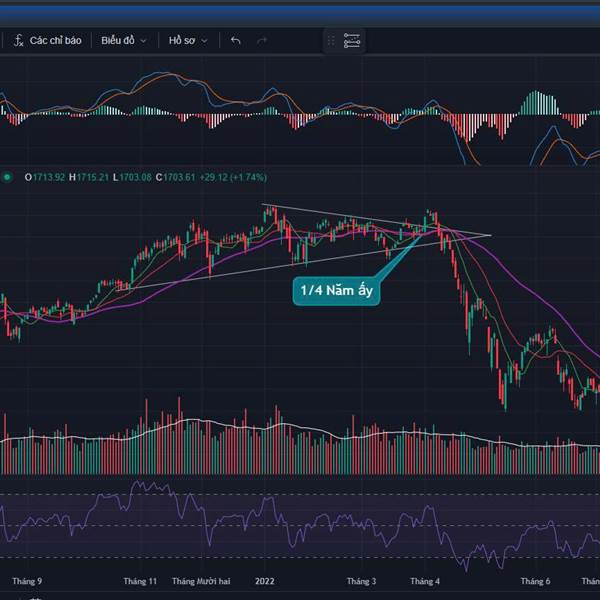The height and width of the screenshot is (600, 600).
Task: Click the Tháng 9 time axis label
Action: [x=27, y=581]
